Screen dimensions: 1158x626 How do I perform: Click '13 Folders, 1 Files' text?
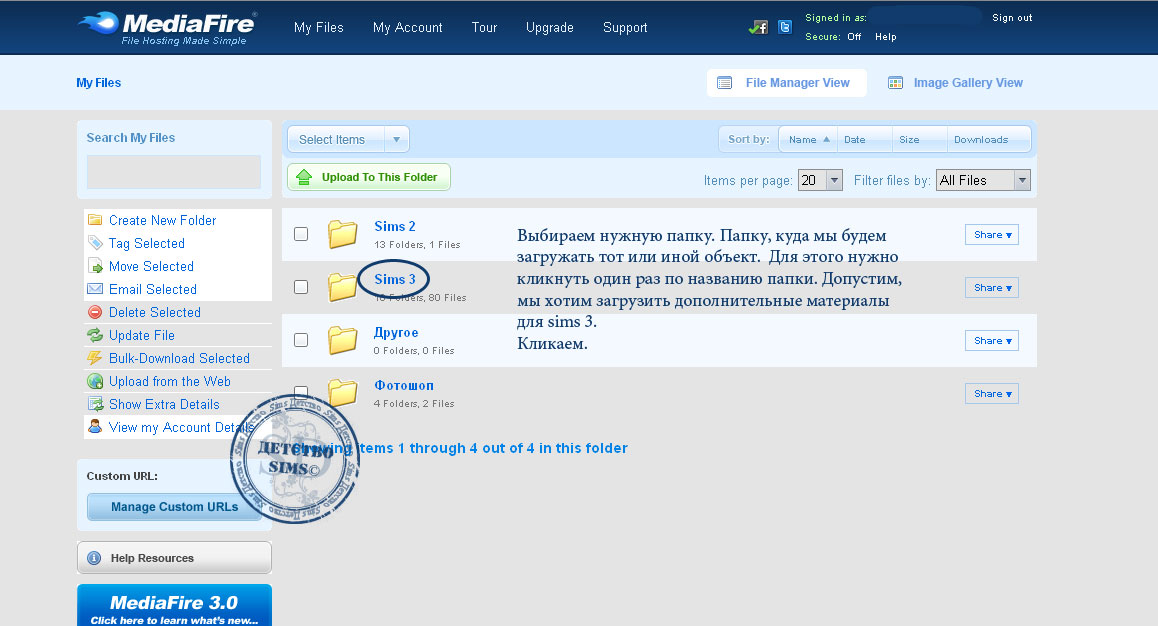coord(417,244)
